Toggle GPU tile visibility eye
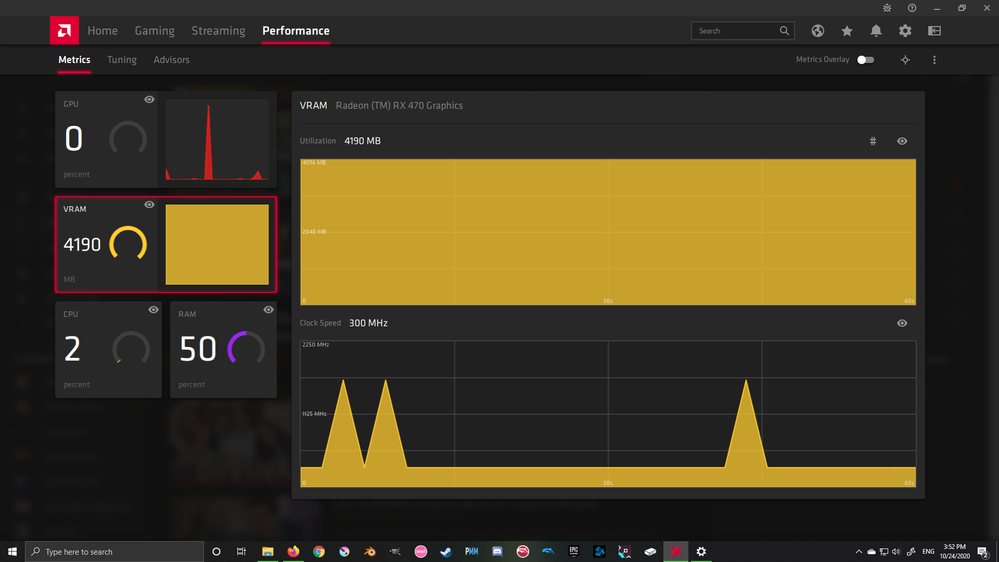999x562 pixels. [149, 99]
